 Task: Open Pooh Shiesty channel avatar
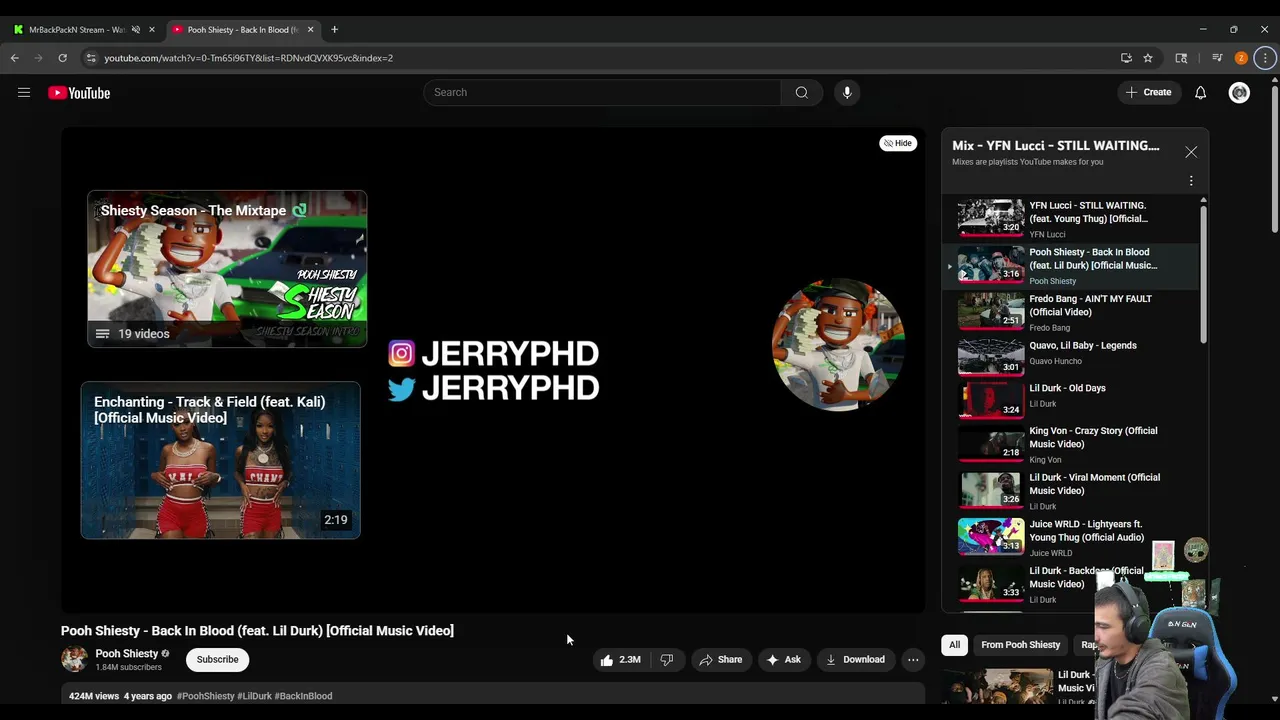tap(74, 659)
